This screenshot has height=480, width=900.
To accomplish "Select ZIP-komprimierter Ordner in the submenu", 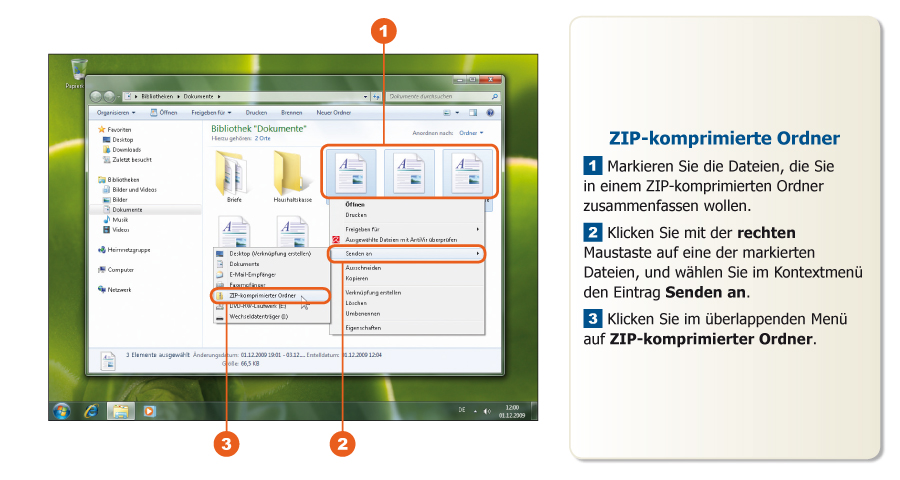I will click(x=262, y=295).
